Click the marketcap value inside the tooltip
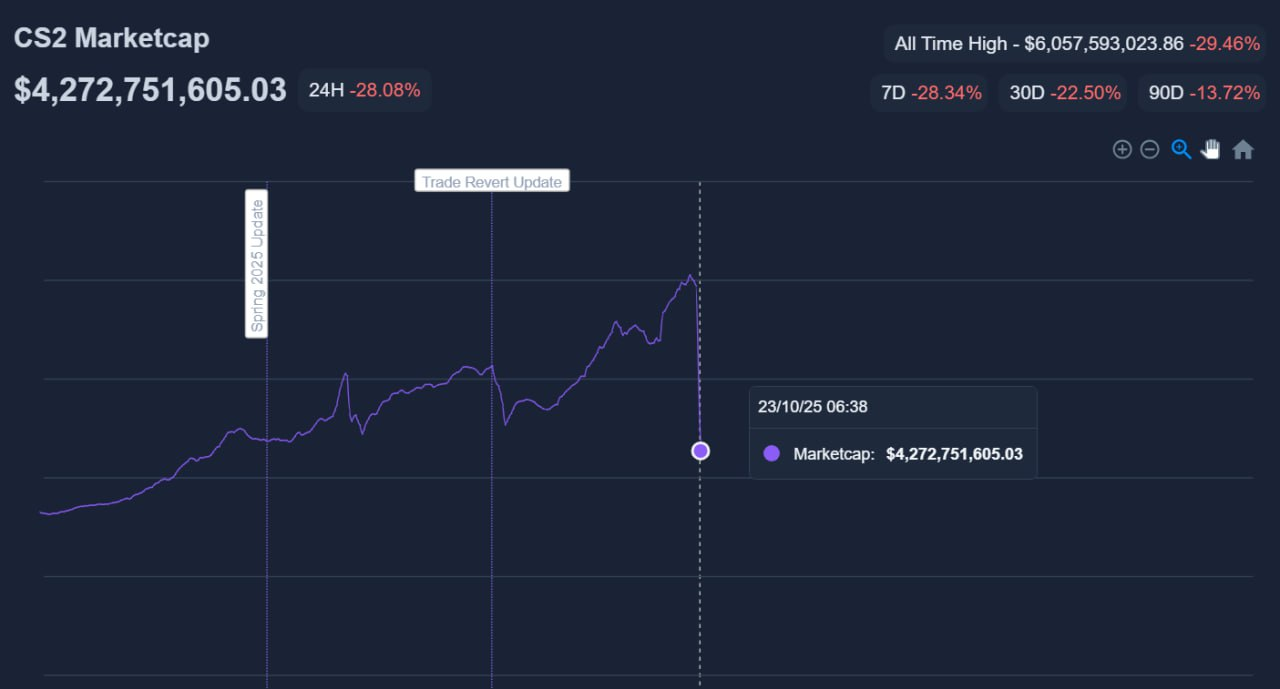The height and width of the screenshot is (689, 1280). [954, 453]
